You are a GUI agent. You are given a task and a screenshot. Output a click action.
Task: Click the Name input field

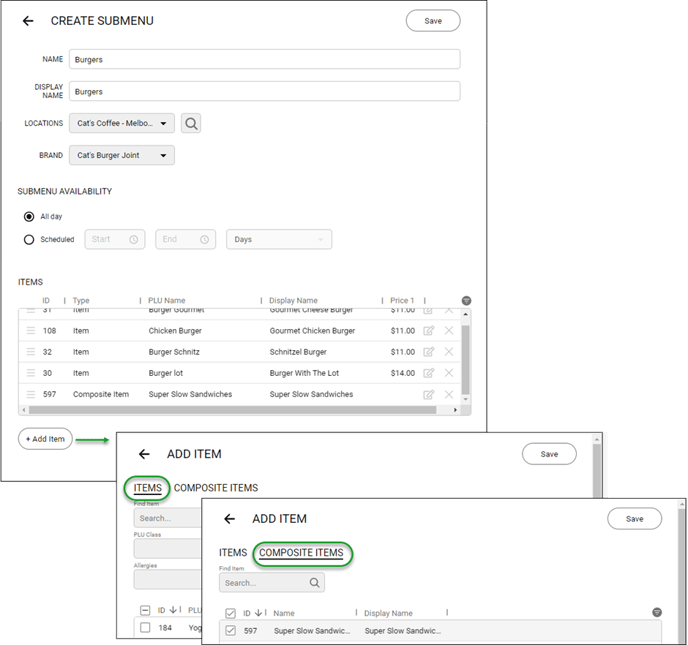tap(265, 59)
